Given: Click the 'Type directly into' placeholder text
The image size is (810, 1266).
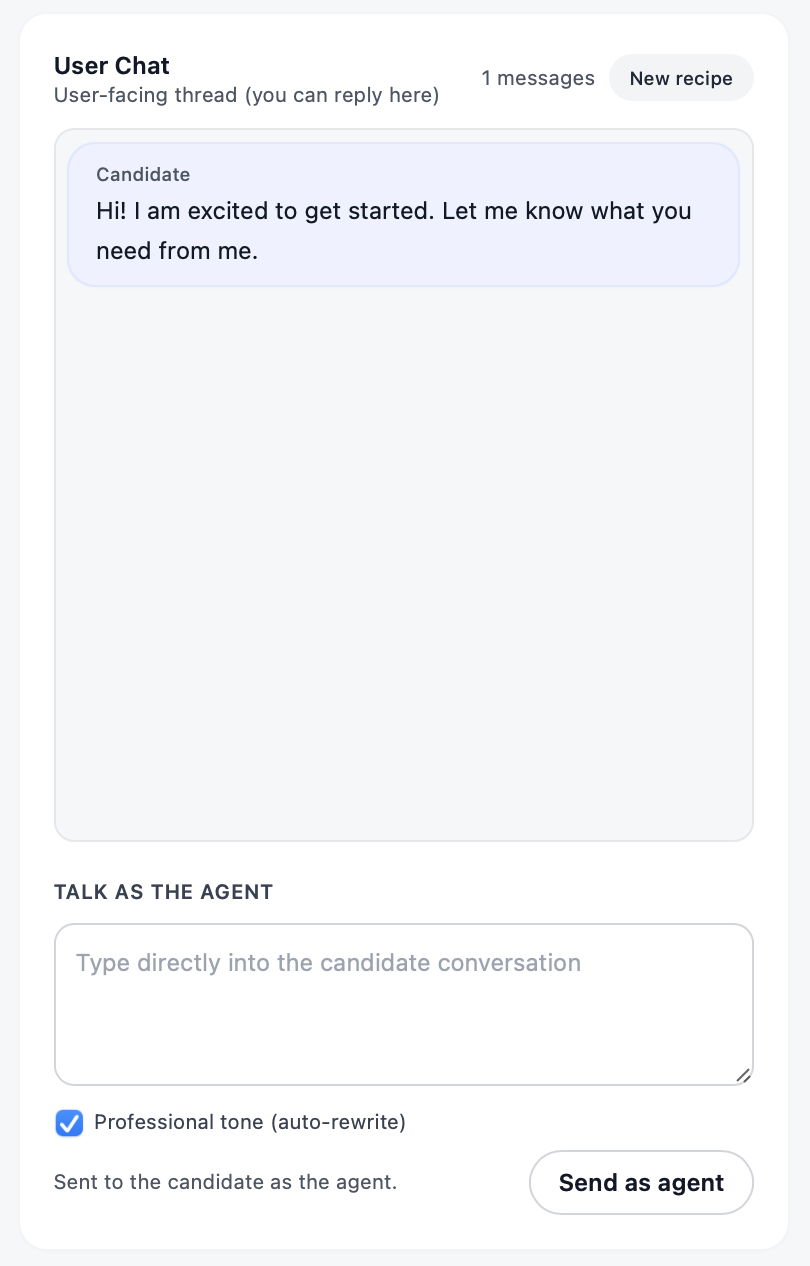Looking at the screenshot, I should pyautogui.click(x=328, y=963).
